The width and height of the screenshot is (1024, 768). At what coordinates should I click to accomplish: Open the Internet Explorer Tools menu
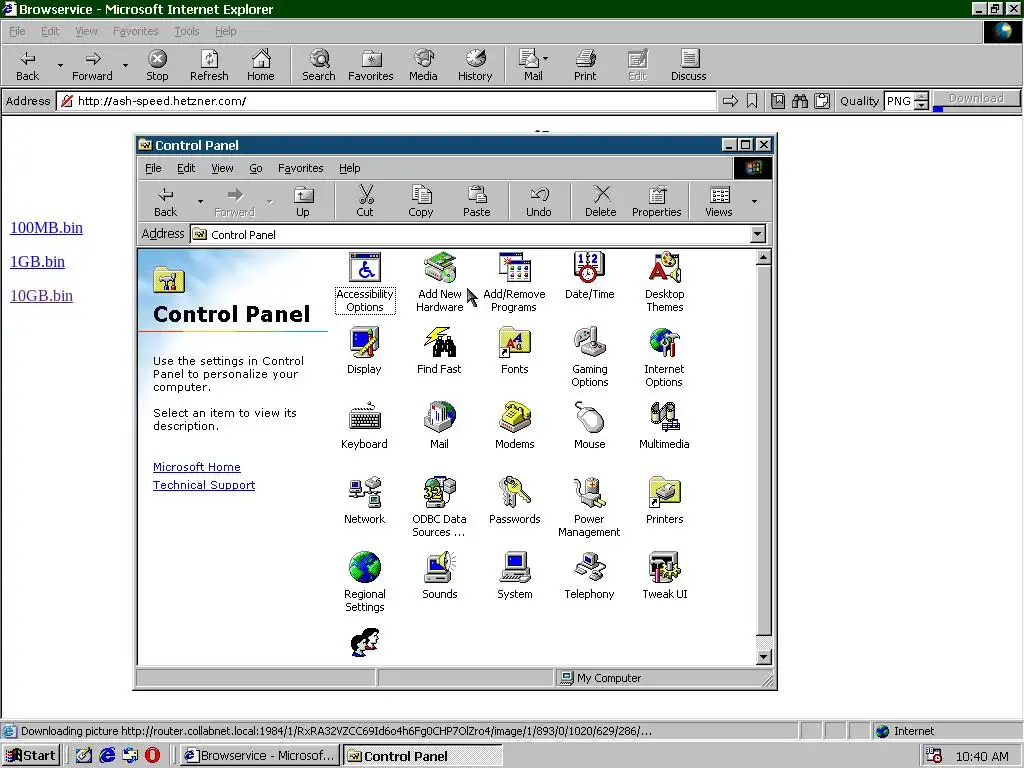tap(186, 31)
